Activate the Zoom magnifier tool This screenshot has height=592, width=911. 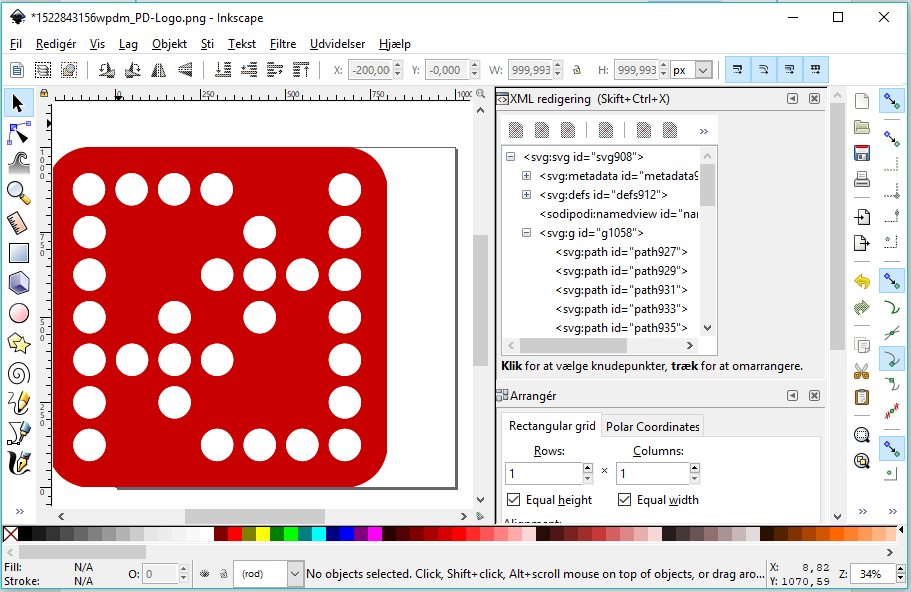pyautogui.click(x=19, y=193)
